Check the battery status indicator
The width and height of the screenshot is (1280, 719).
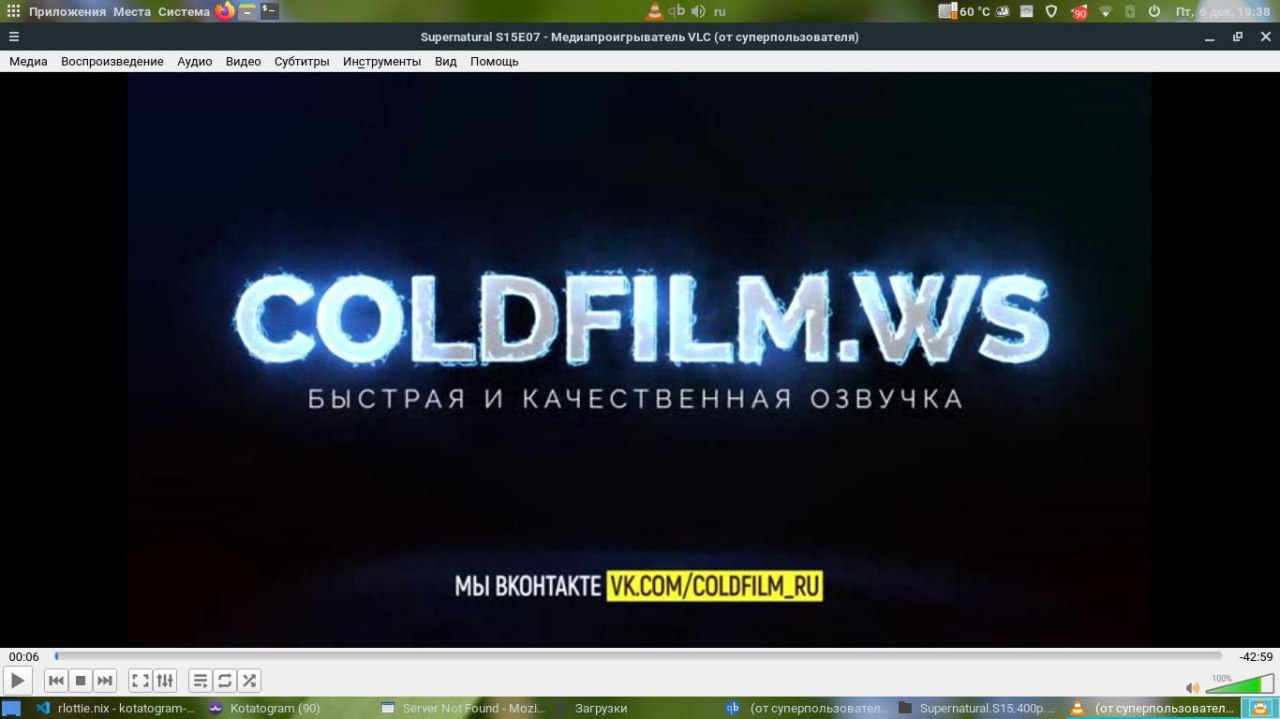click(x=1130, y=12)
